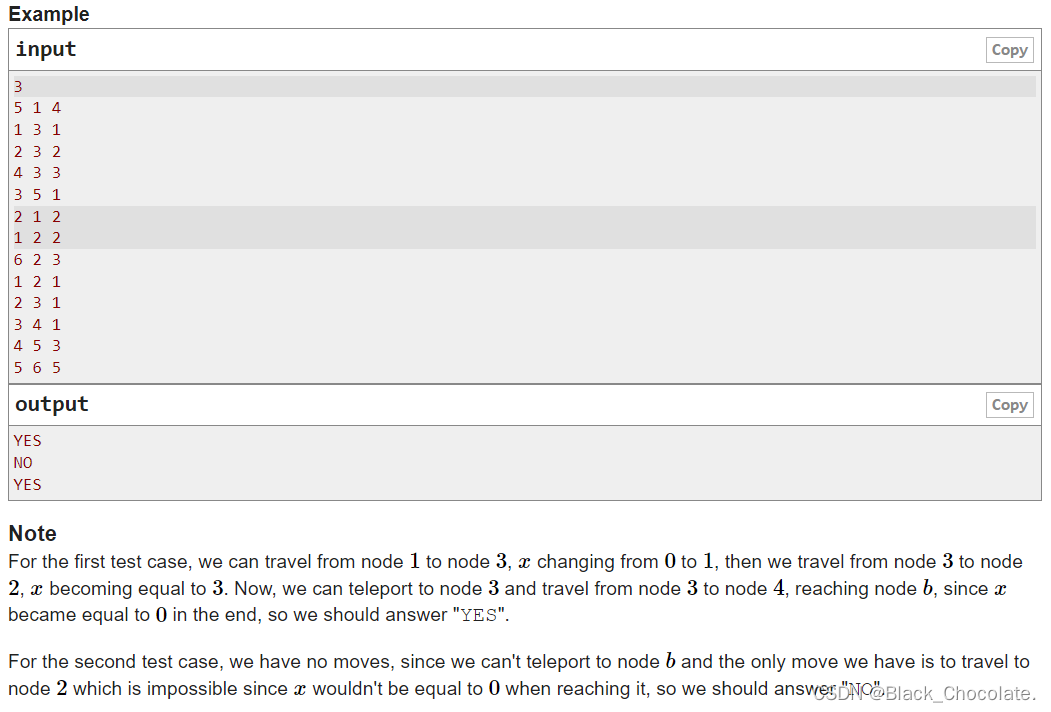Click the CSDN @Black_Chocolate watermark

pyautogui.click(x=923, y=694)
